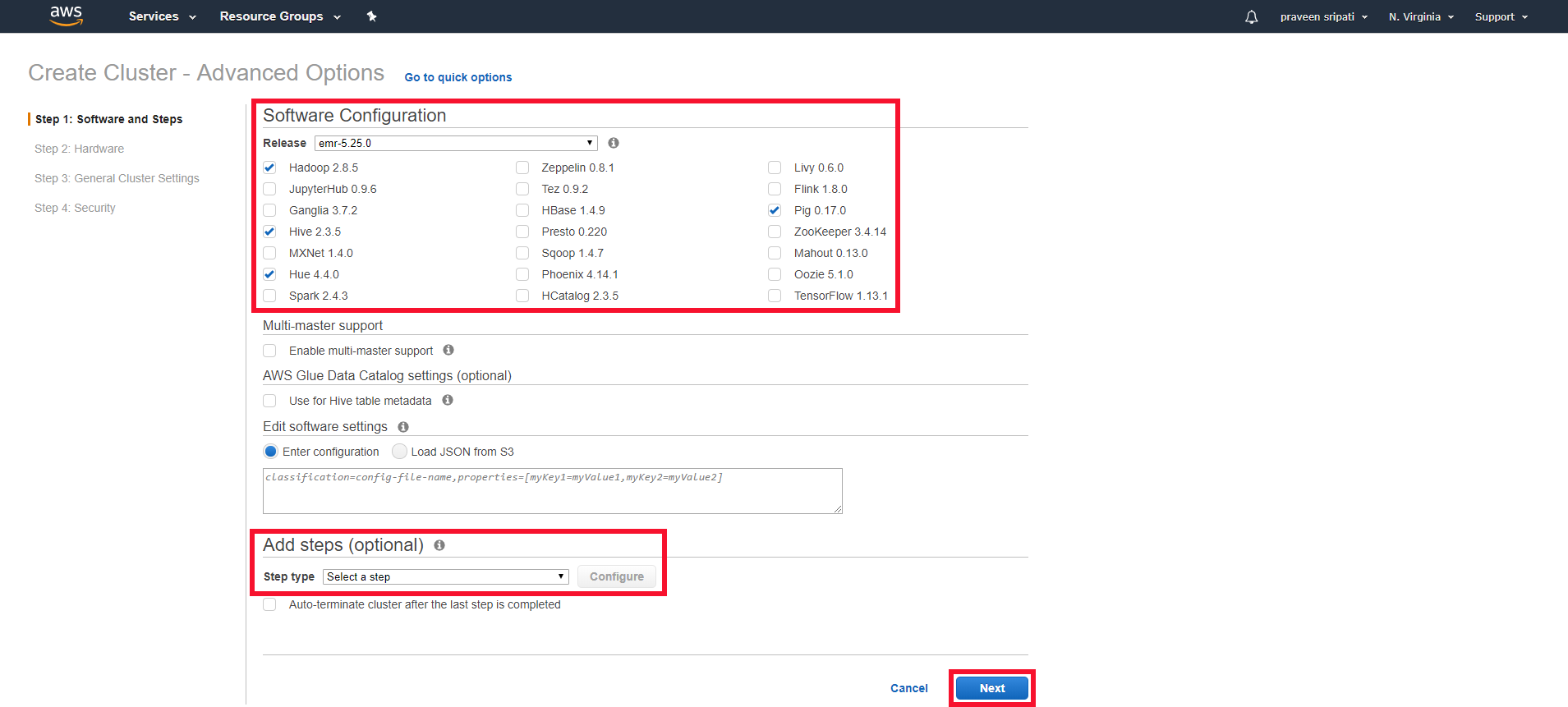Choose Load JSON from S3 radio option
Screen dimensions: 1568x707
tap(399, 451)
